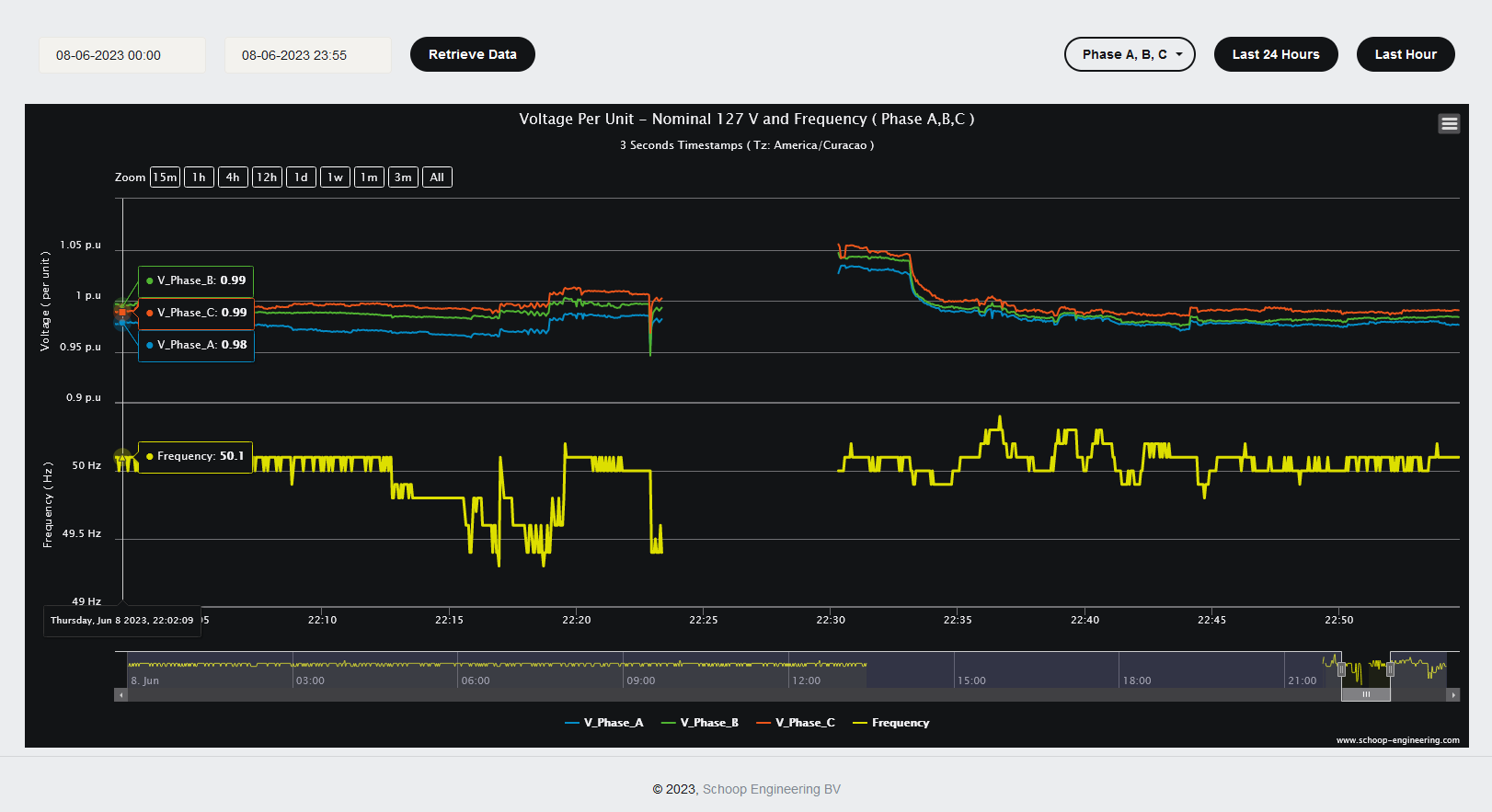This screenshot has height=812, width=1492.
Task: Click the start date input field
Action: click(121, 55)
